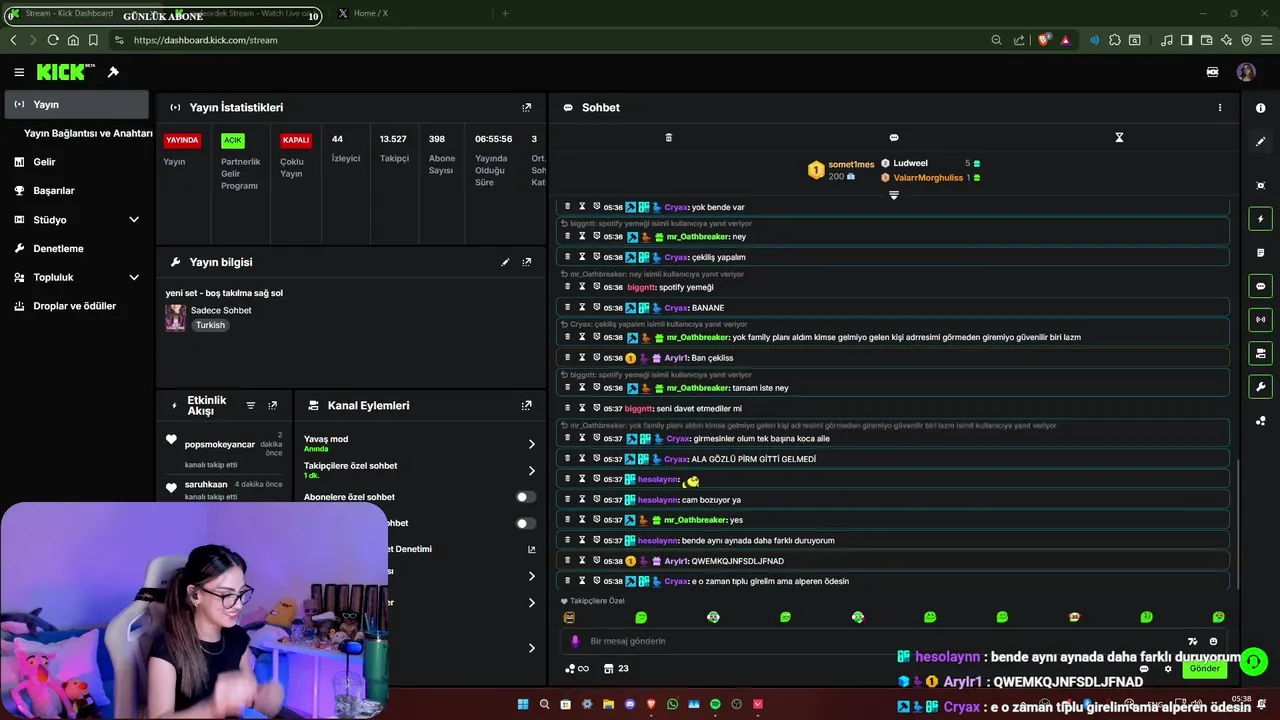Screen dimensions: 1280x720
Task: Edit stream info with the pencil icon
Action: (505, 262)
